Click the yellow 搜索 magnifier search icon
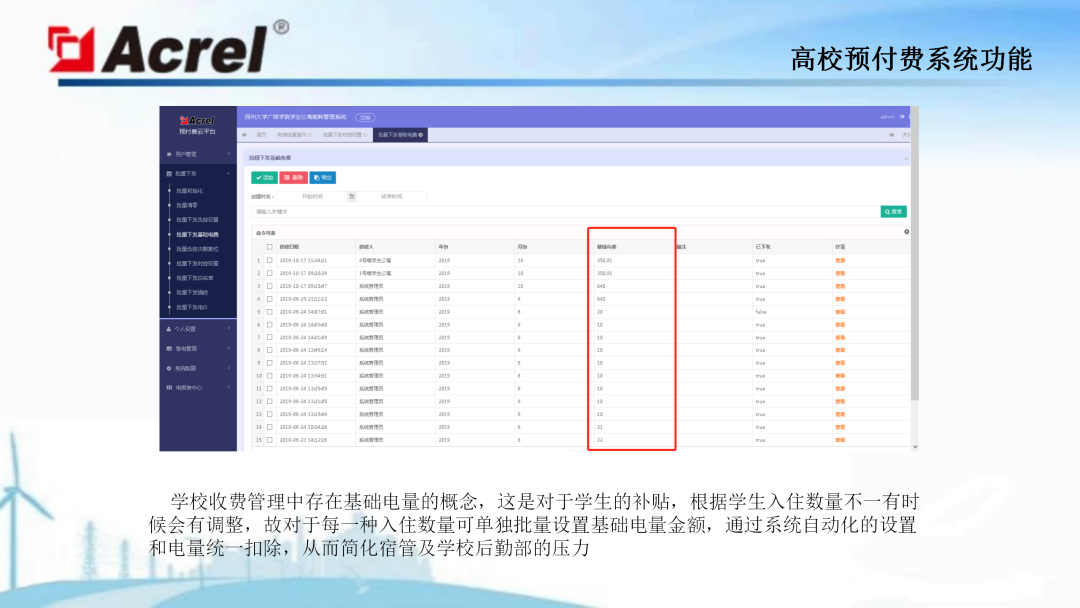Screen dimensions: 1080x608 [x=889, y=211]
